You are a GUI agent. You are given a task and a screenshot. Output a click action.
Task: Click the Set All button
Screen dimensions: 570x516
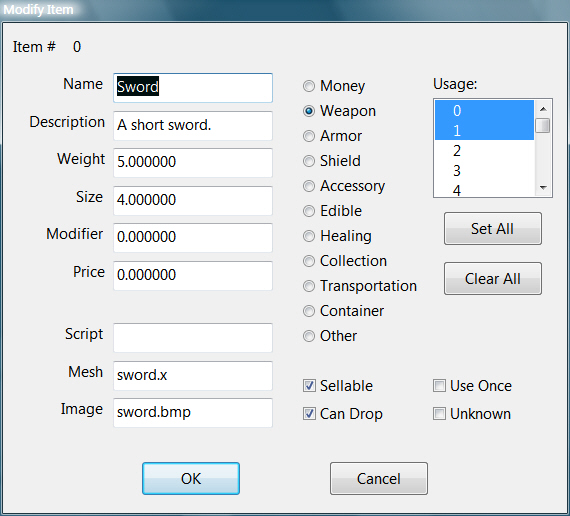coord(493,229)
